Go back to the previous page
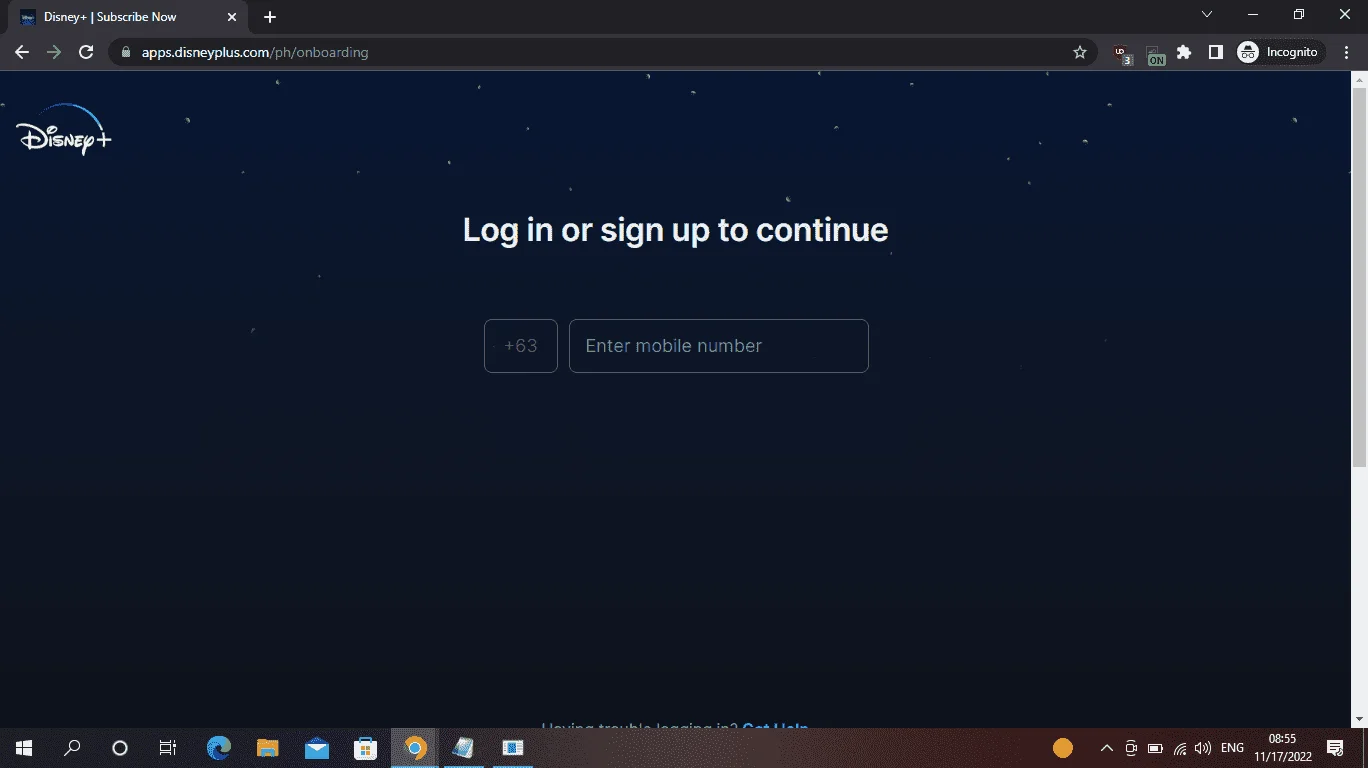This screenshot has width=1368, height=768. pyautogui.click(x=22, y=52)
